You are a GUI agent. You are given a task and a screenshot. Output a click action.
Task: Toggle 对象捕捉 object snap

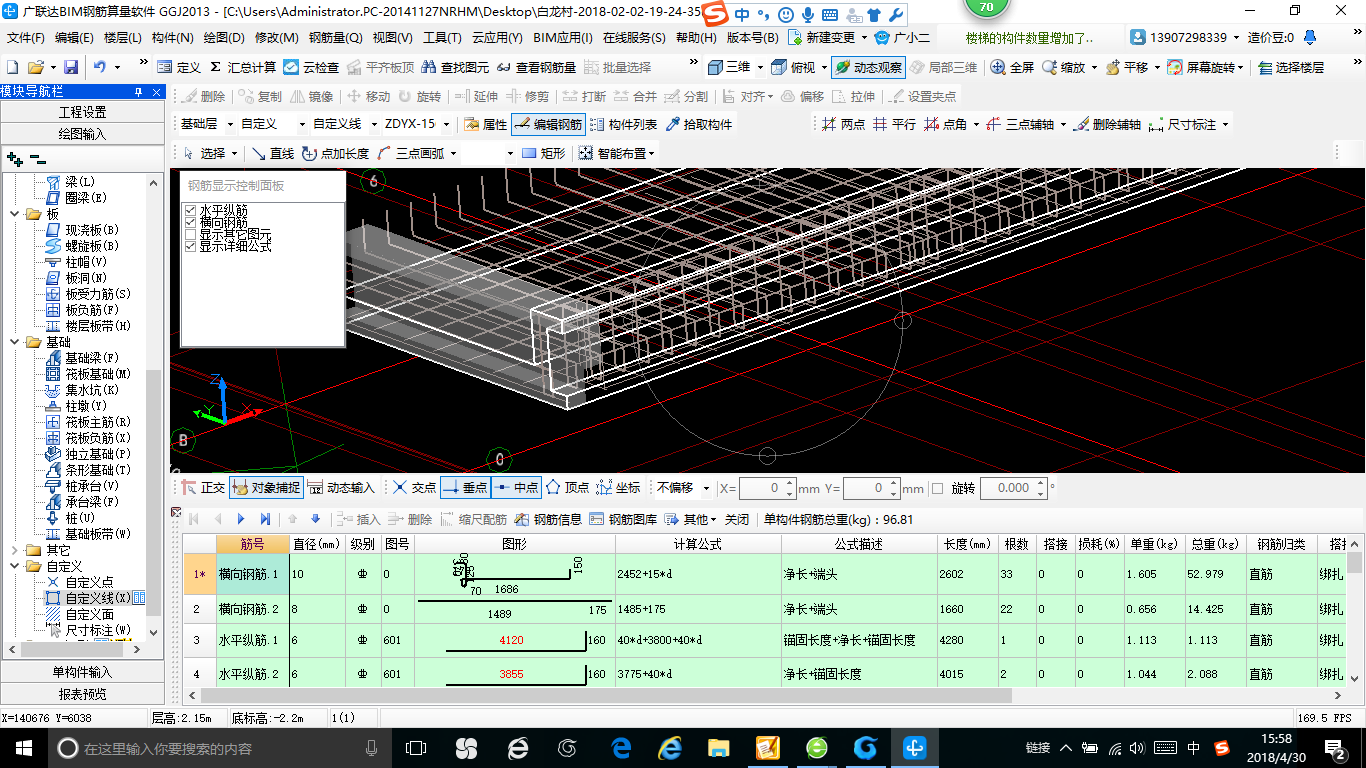266,488
